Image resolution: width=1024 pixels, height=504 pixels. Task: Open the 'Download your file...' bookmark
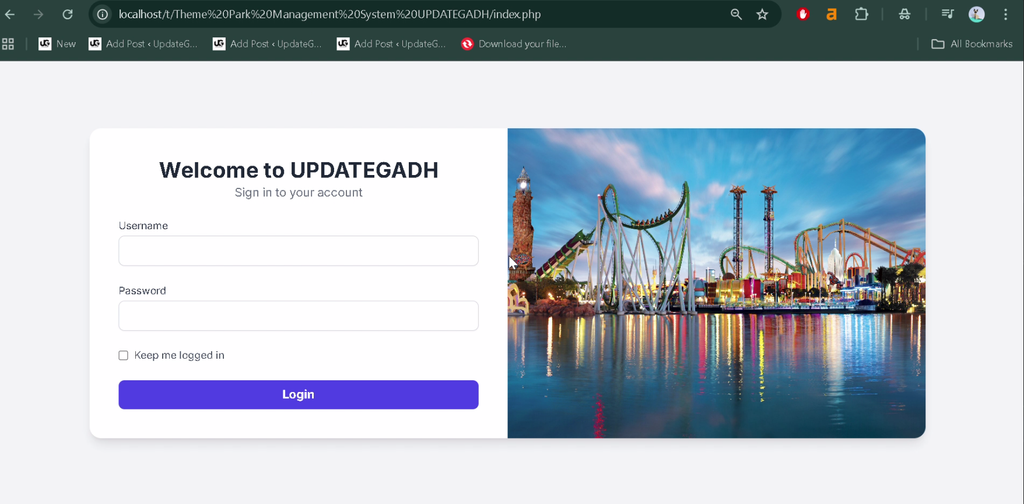[x=513, y=44]
